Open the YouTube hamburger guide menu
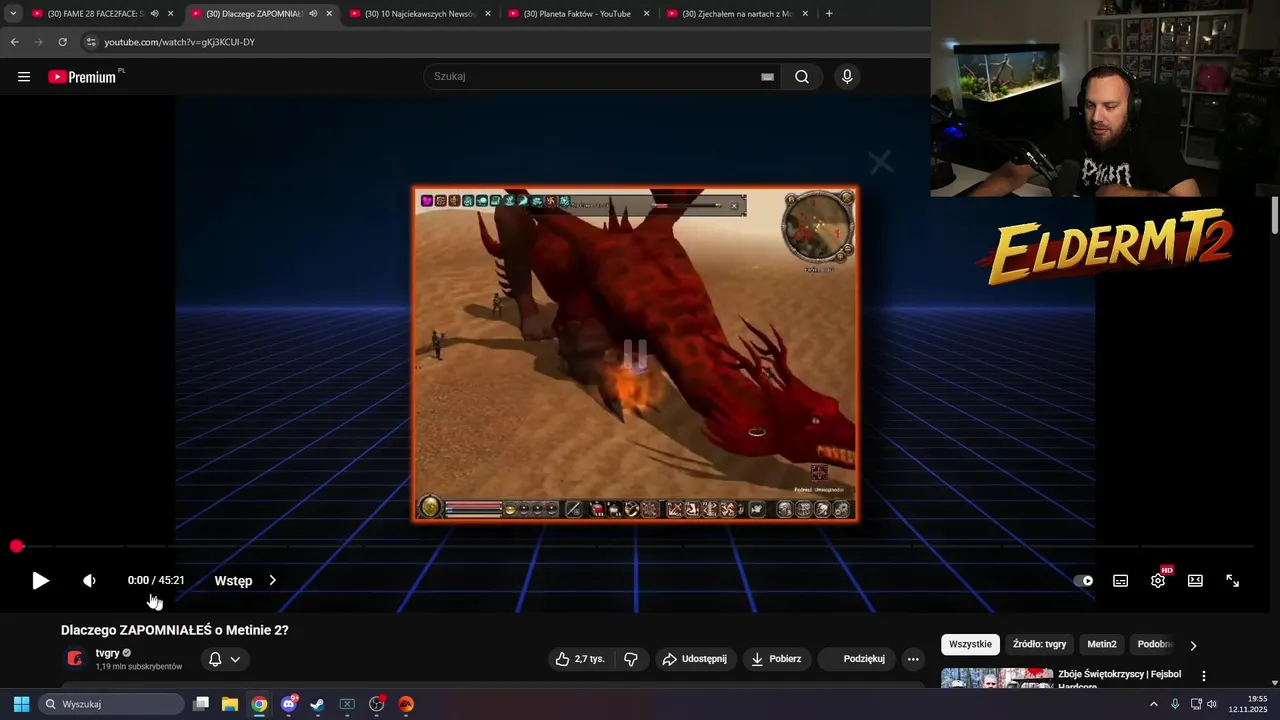1280x720 pixels. tap(24, 77)
